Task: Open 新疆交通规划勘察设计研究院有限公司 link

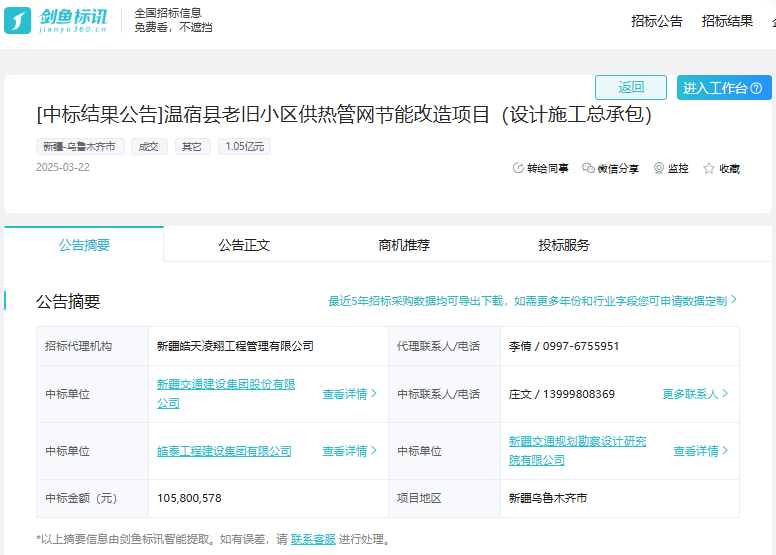Action: (x=578, y=451)
